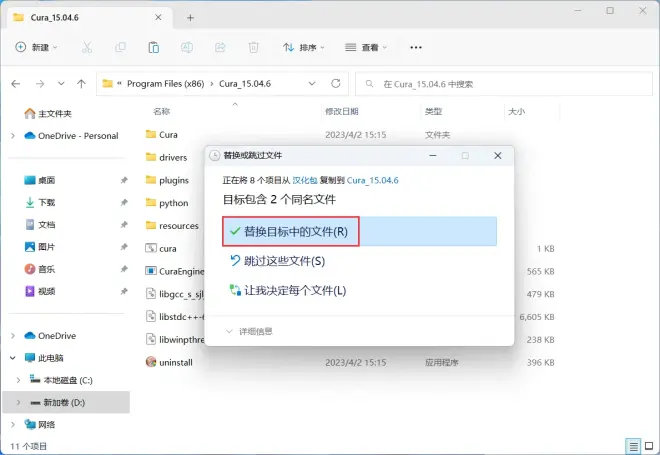Viewport: 660px width, 455px height.
Task: Go up one folder level
Action: [81, 84]
